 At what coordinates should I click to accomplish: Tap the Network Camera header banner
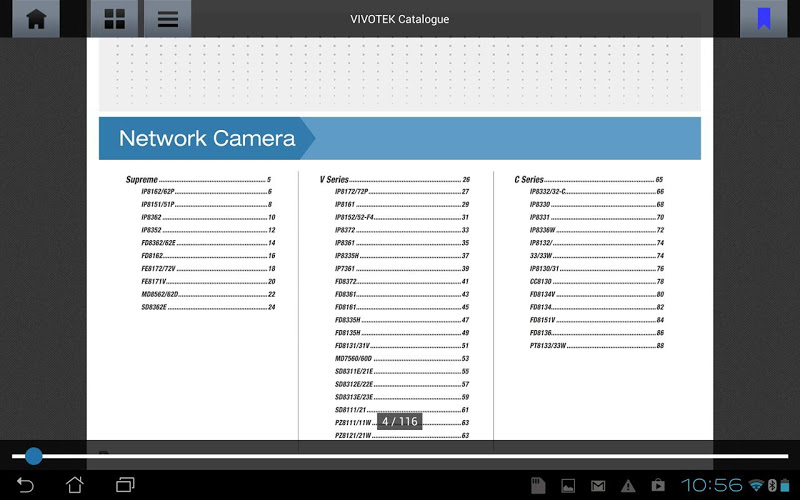pos(399,138)
